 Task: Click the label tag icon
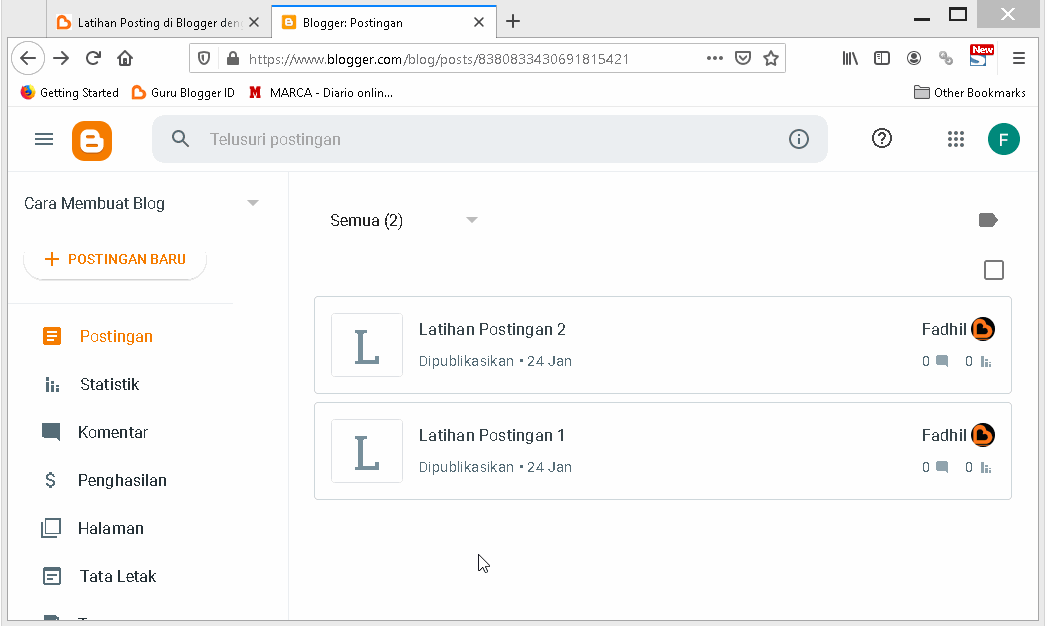coord(988,220)
